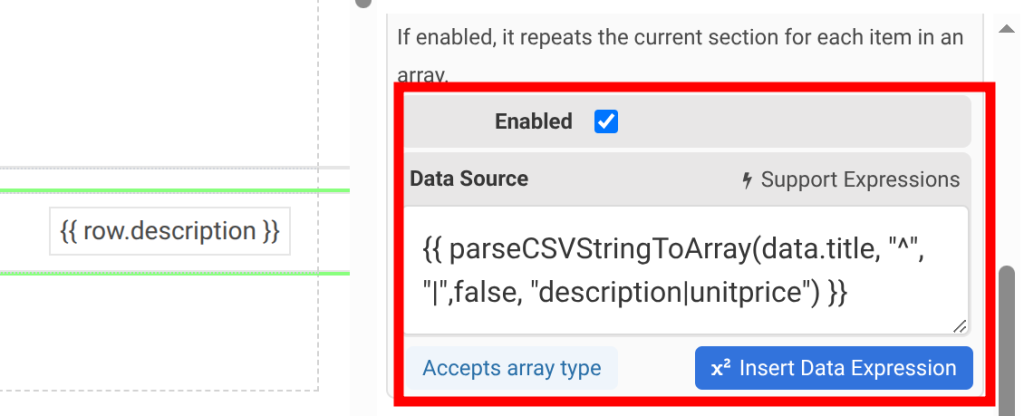
Task: Click the Insert Data Expression button
Action: [x=833, y=368]
